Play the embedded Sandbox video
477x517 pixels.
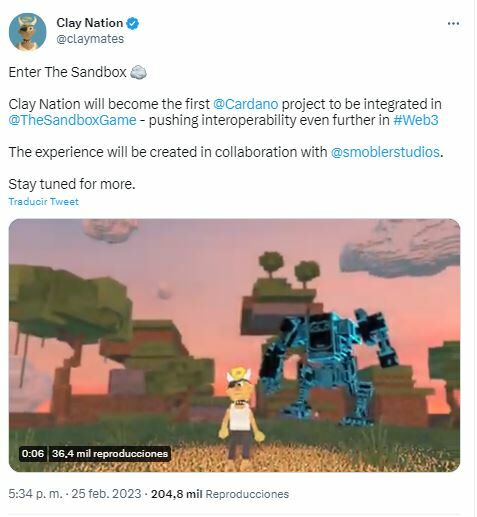pos(234,345)
